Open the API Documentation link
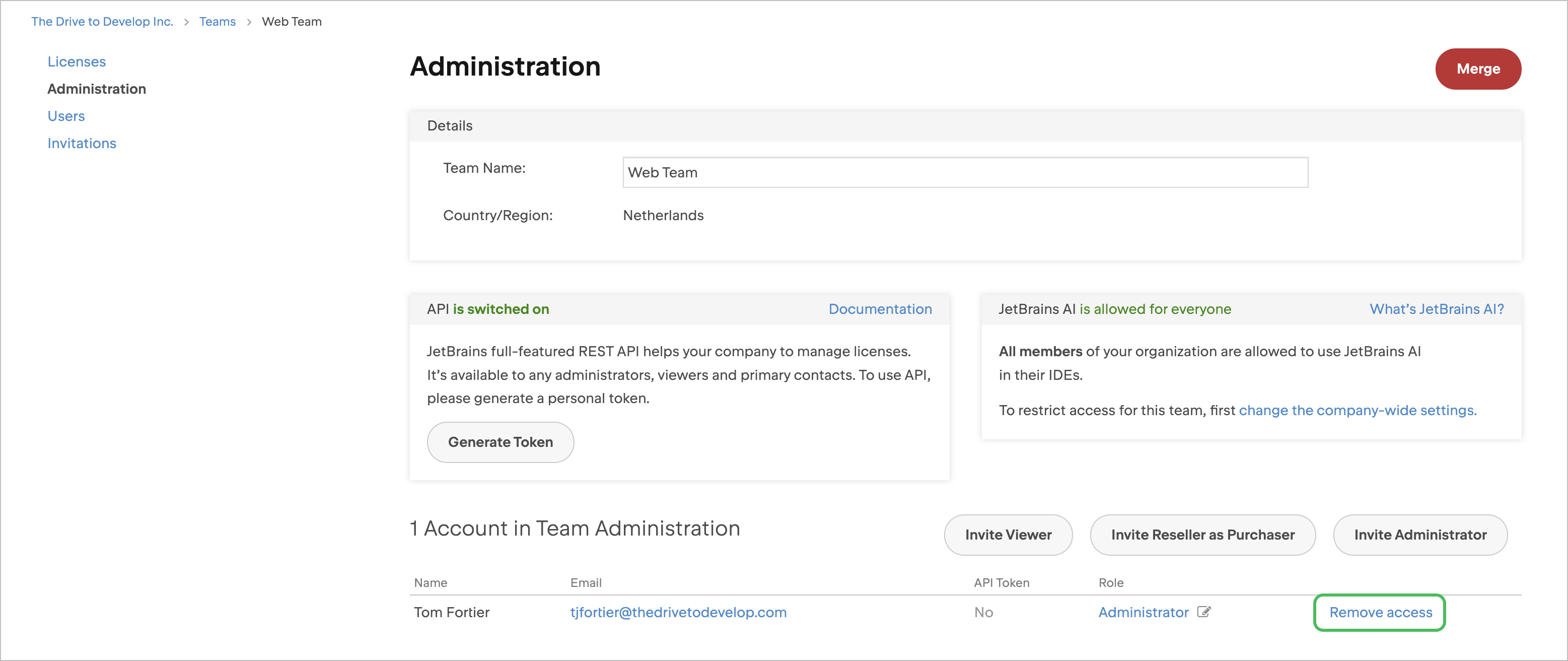This screenshot has width=1568, height=661. (x=880, y=309)
